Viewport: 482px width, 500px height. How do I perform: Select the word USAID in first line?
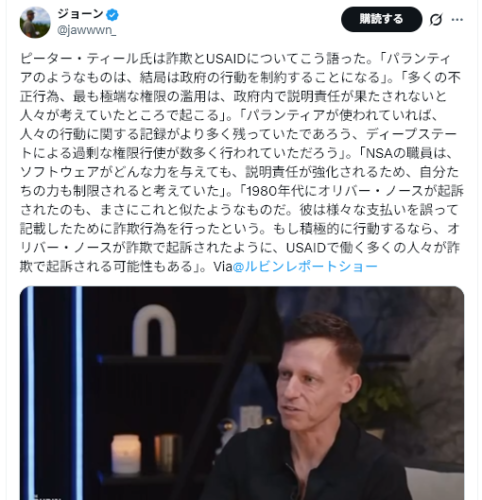point(226,59)
